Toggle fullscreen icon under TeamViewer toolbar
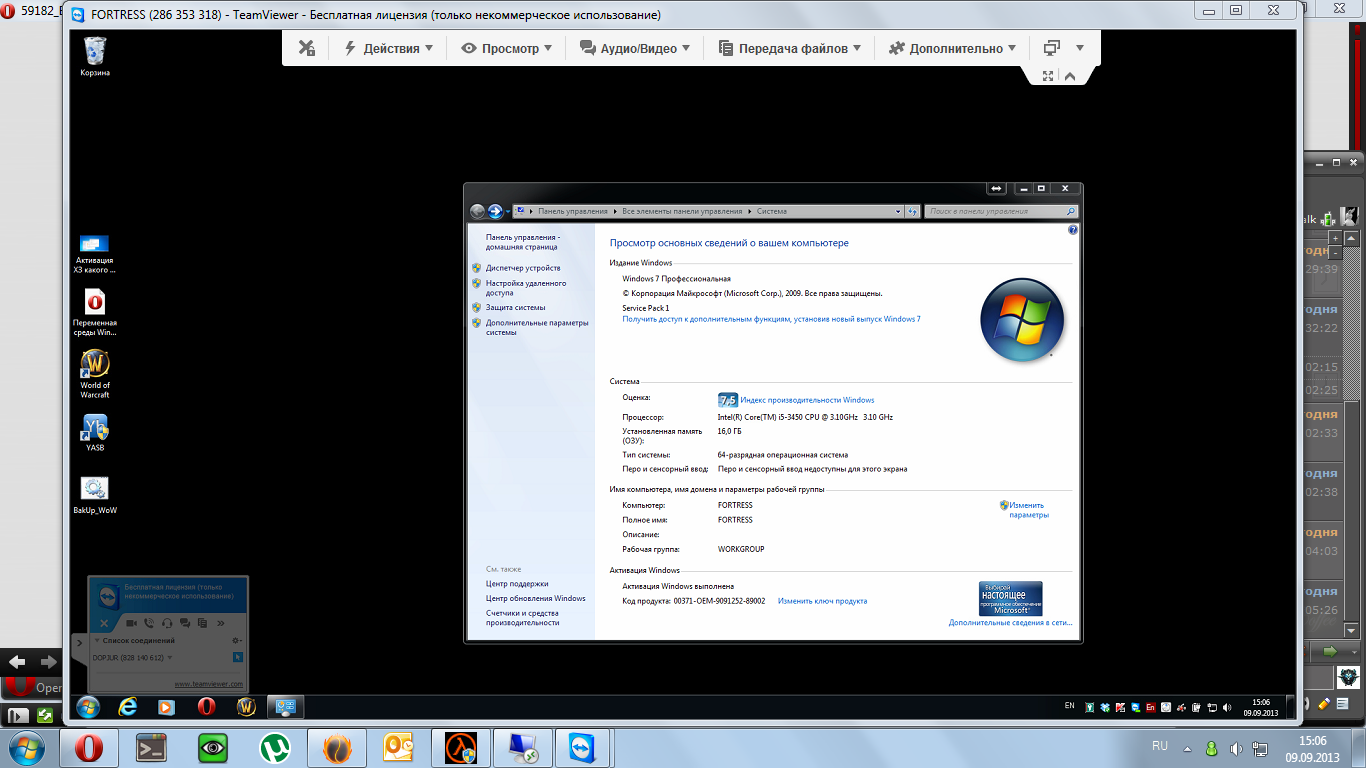 [1048, 76]
